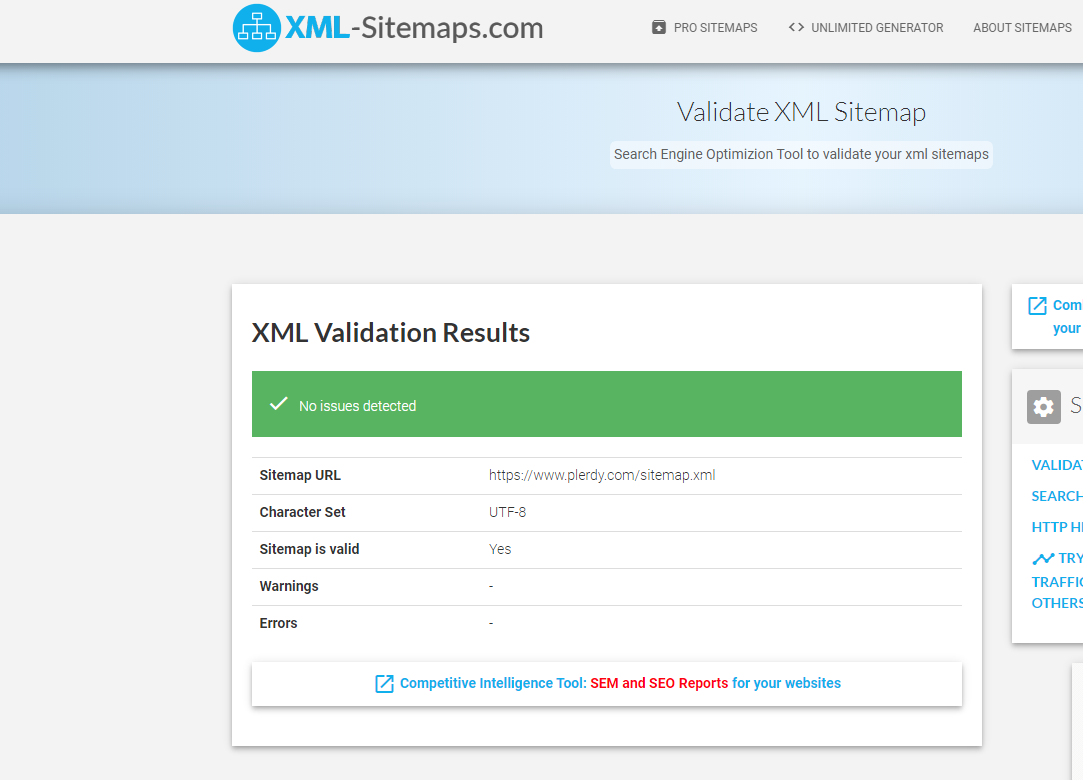Image resolution: width=1083 pixels, height=780 pixels.
Task: Open the PRO SITEMAPS menu item
Action: pyautogui.click(x=714, y=27)
